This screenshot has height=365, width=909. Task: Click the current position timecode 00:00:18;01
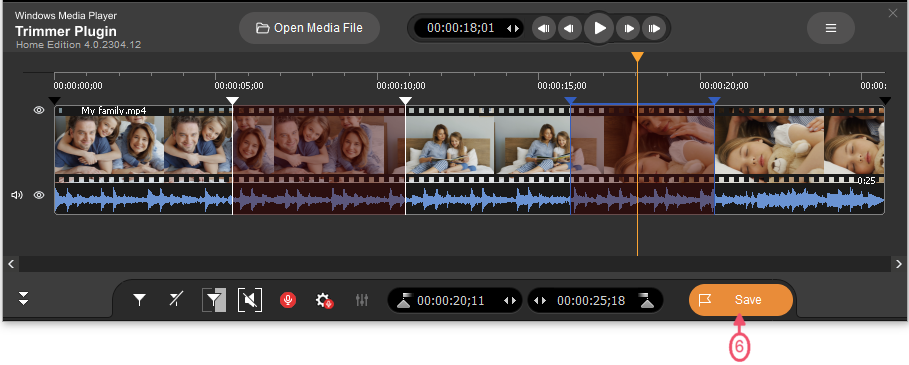click(x=461, y=28)
